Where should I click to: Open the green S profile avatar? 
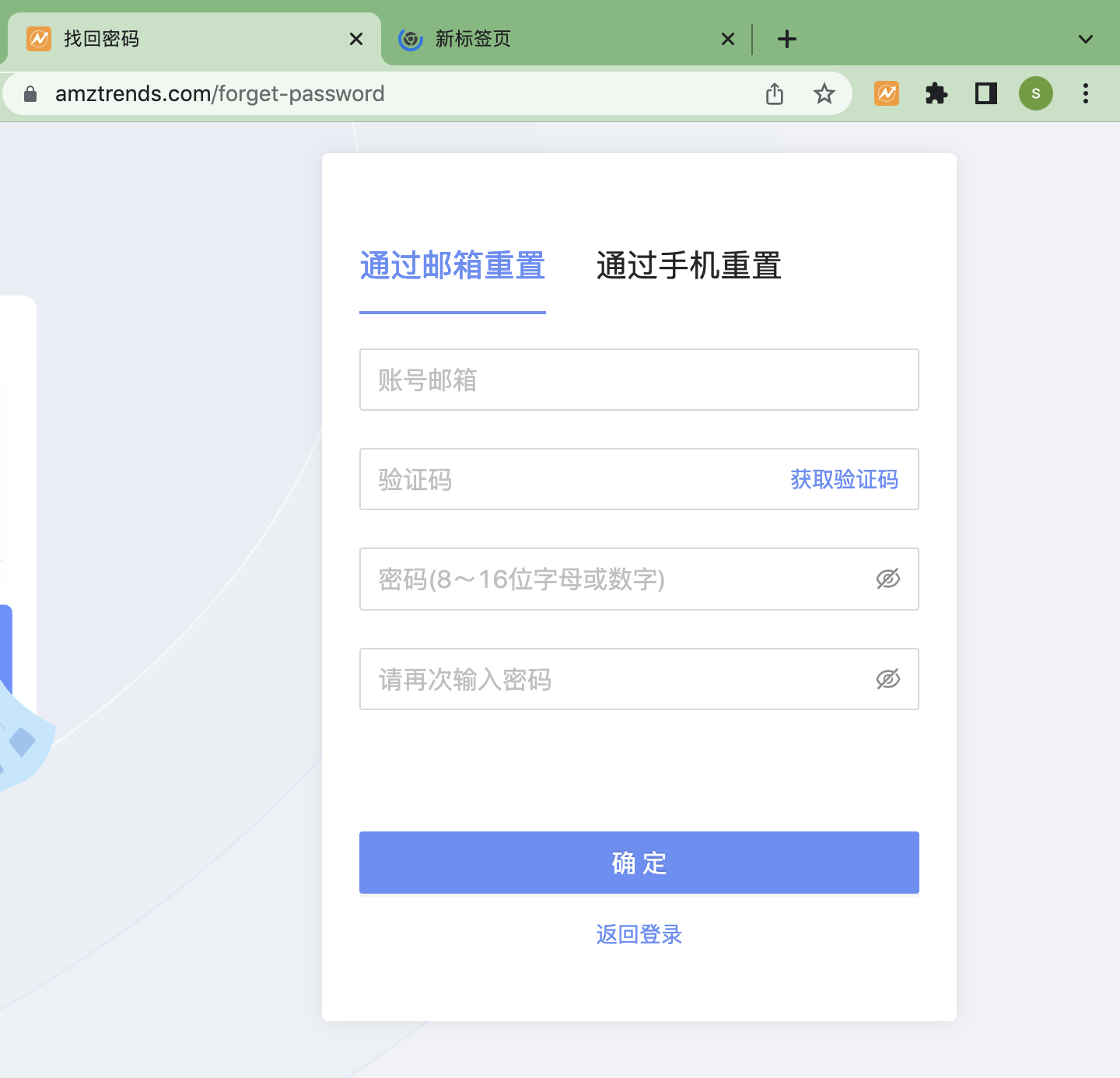(1036, 94)
